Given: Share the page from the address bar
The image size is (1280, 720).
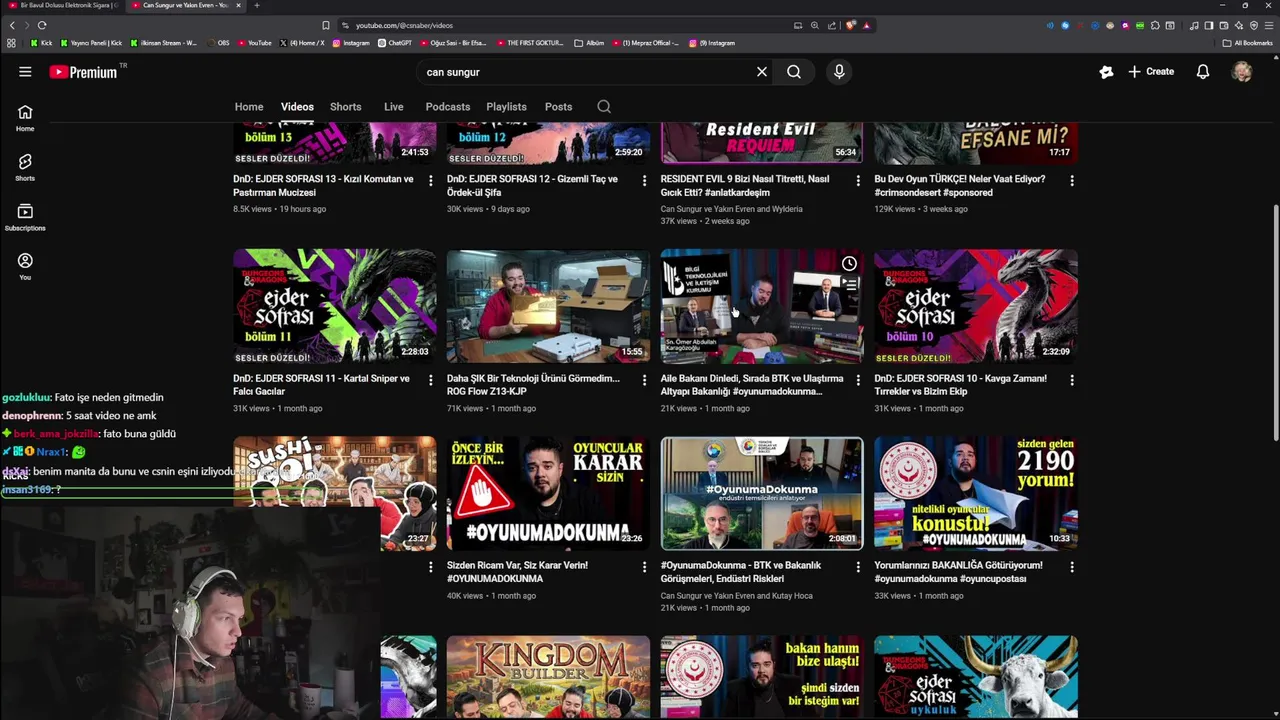Looking at the screenshot, I should pos(831,25).
